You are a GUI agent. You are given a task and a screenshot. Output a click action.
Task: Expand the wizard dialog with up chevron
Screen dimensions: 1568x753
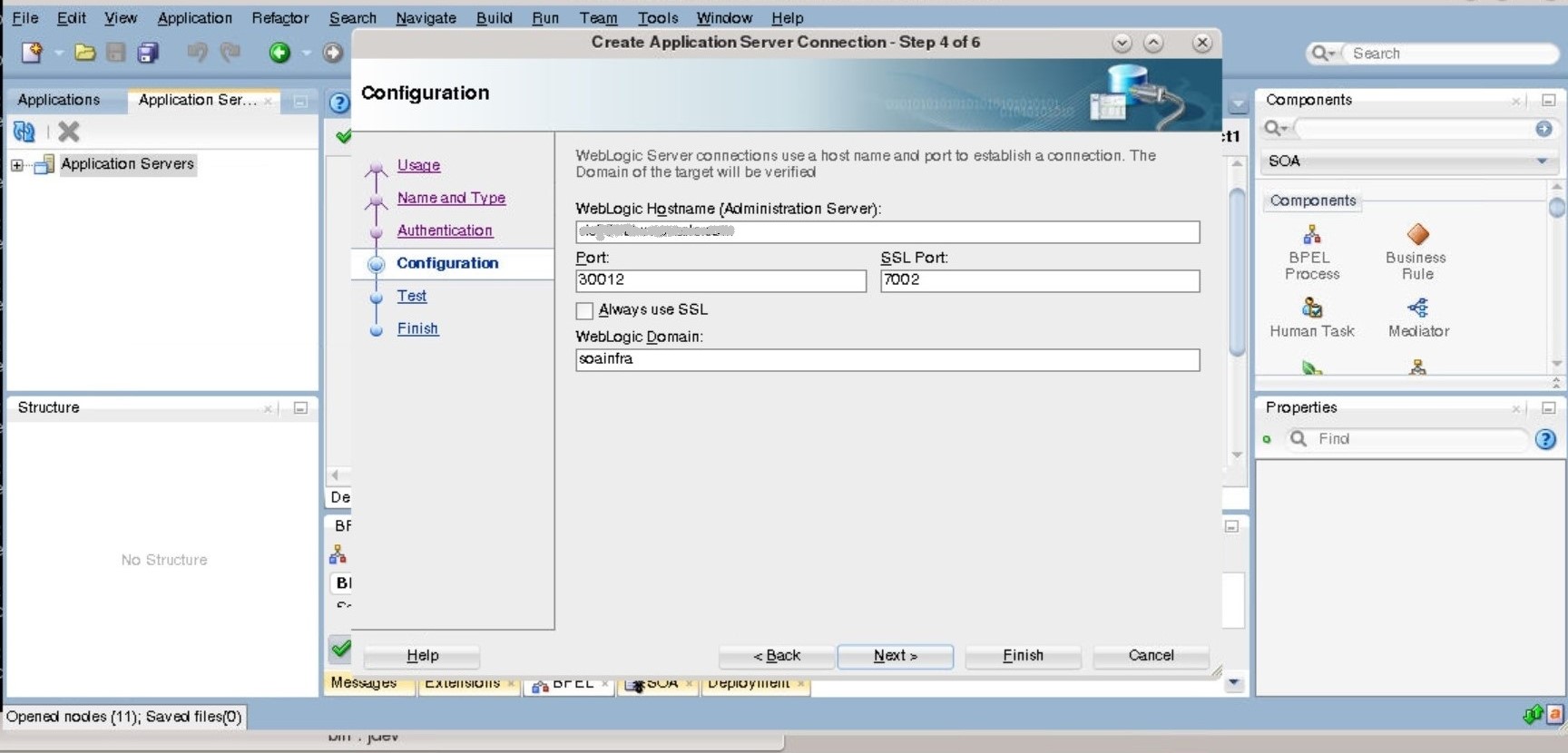[1153, 43]
